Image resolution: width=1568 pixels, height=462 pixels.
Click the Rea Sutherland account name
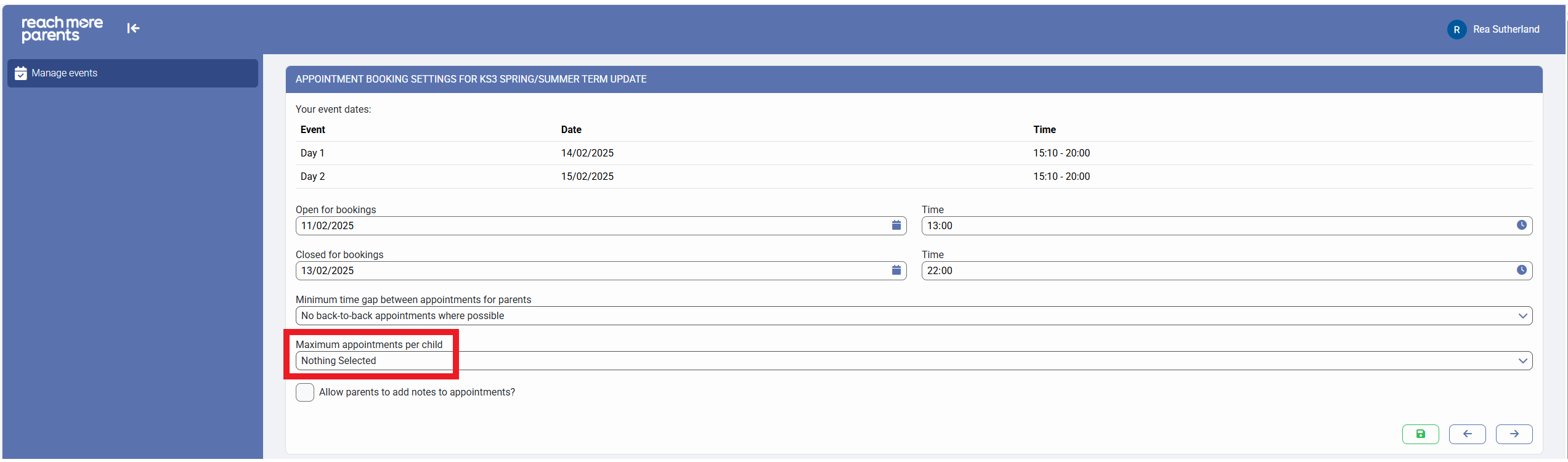(x=1506, y=30)
